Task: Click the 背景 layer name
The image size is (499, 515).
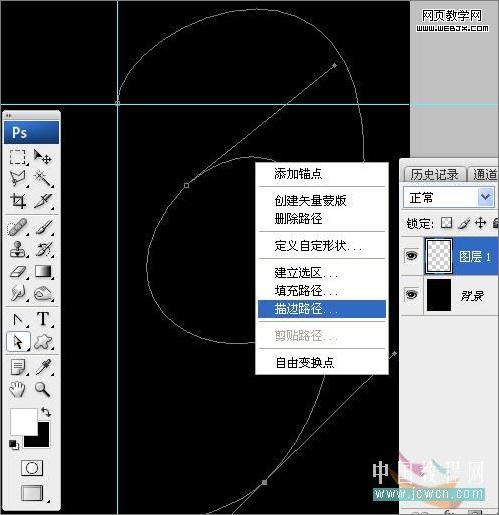Action: coord(472,295)
